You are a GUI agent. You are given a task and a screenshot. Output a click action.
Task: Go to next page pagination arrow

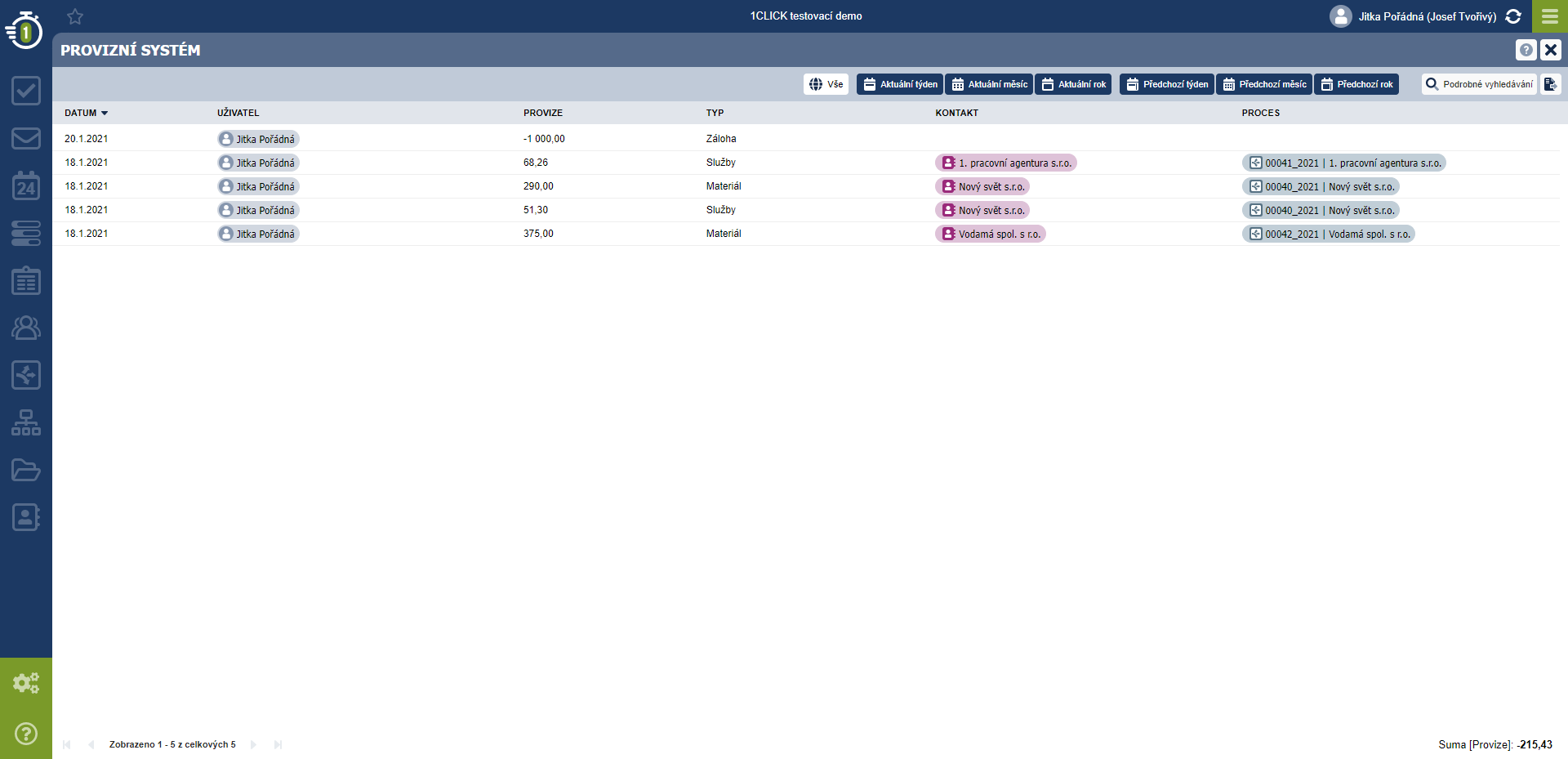(253, 744)
